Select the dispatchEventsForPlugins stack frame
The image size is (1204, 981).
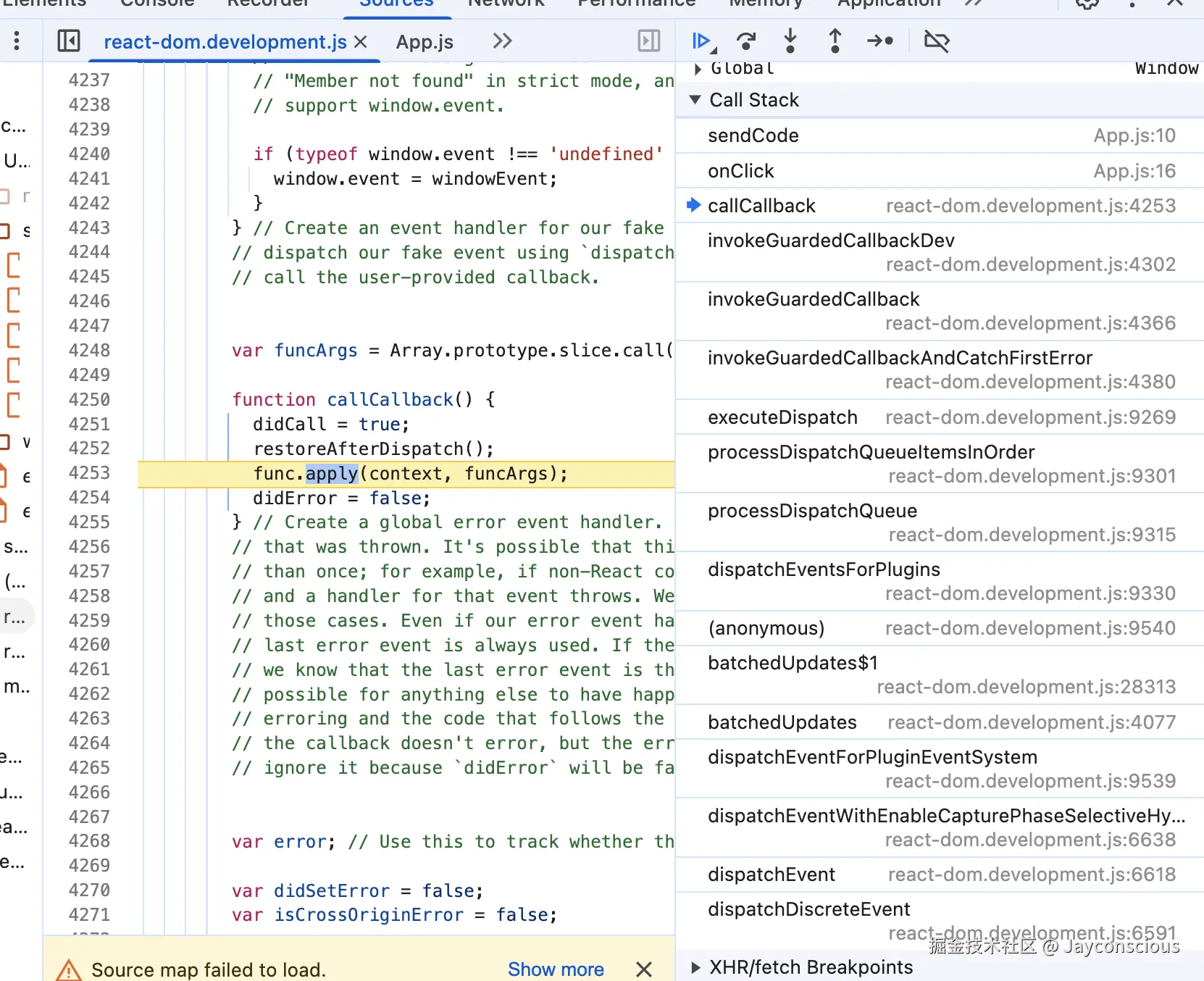click(940, 581)
